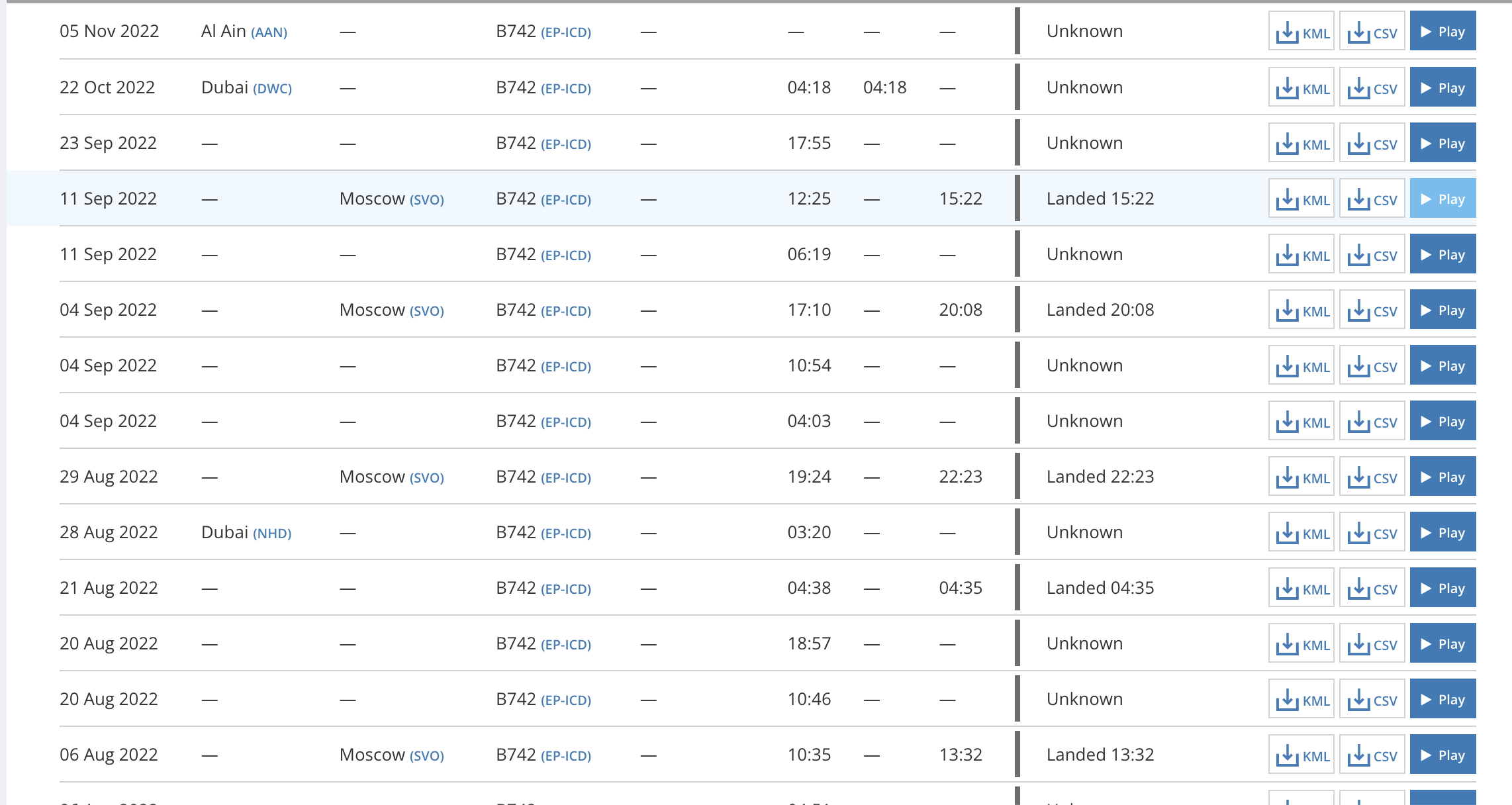Download CSV for 22 Oct 2022 flight
The width and height of the screenshot is (1512, 805).
1372,87
